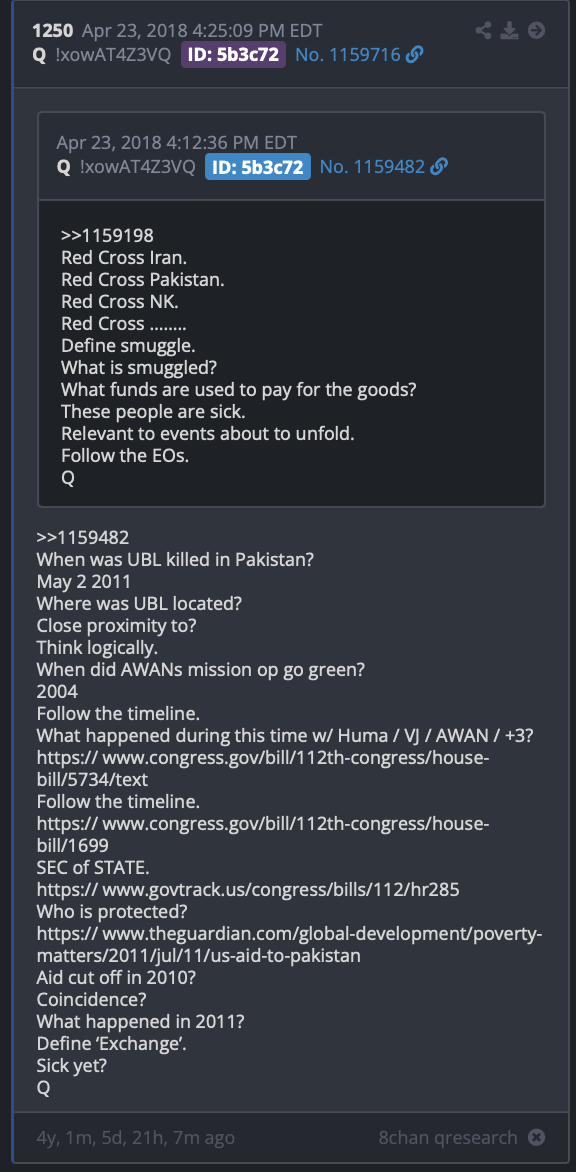Click the chain link icon beside No. 1159482
Screen dimensions: 576x1172
click(x=439, y=167)
